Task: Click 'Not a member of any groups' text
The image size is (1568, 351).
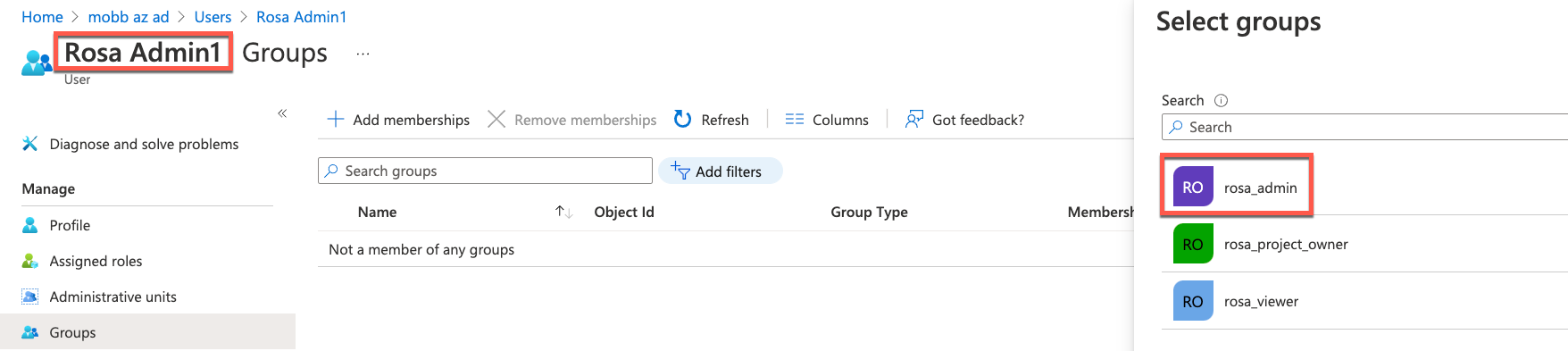Action: [421, 249]
